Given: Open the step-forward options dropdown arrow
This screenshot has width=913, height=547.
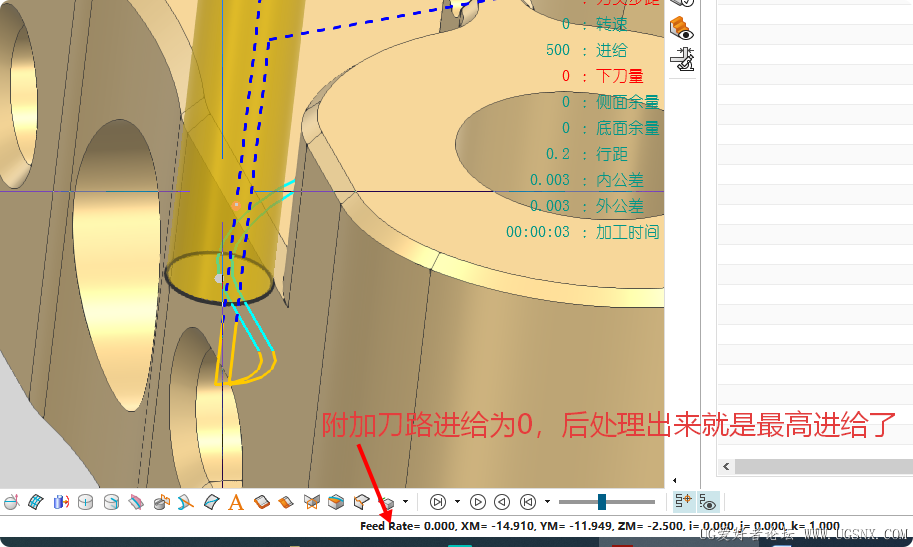Looking at the screenshot, I should [x=457, y=502].
